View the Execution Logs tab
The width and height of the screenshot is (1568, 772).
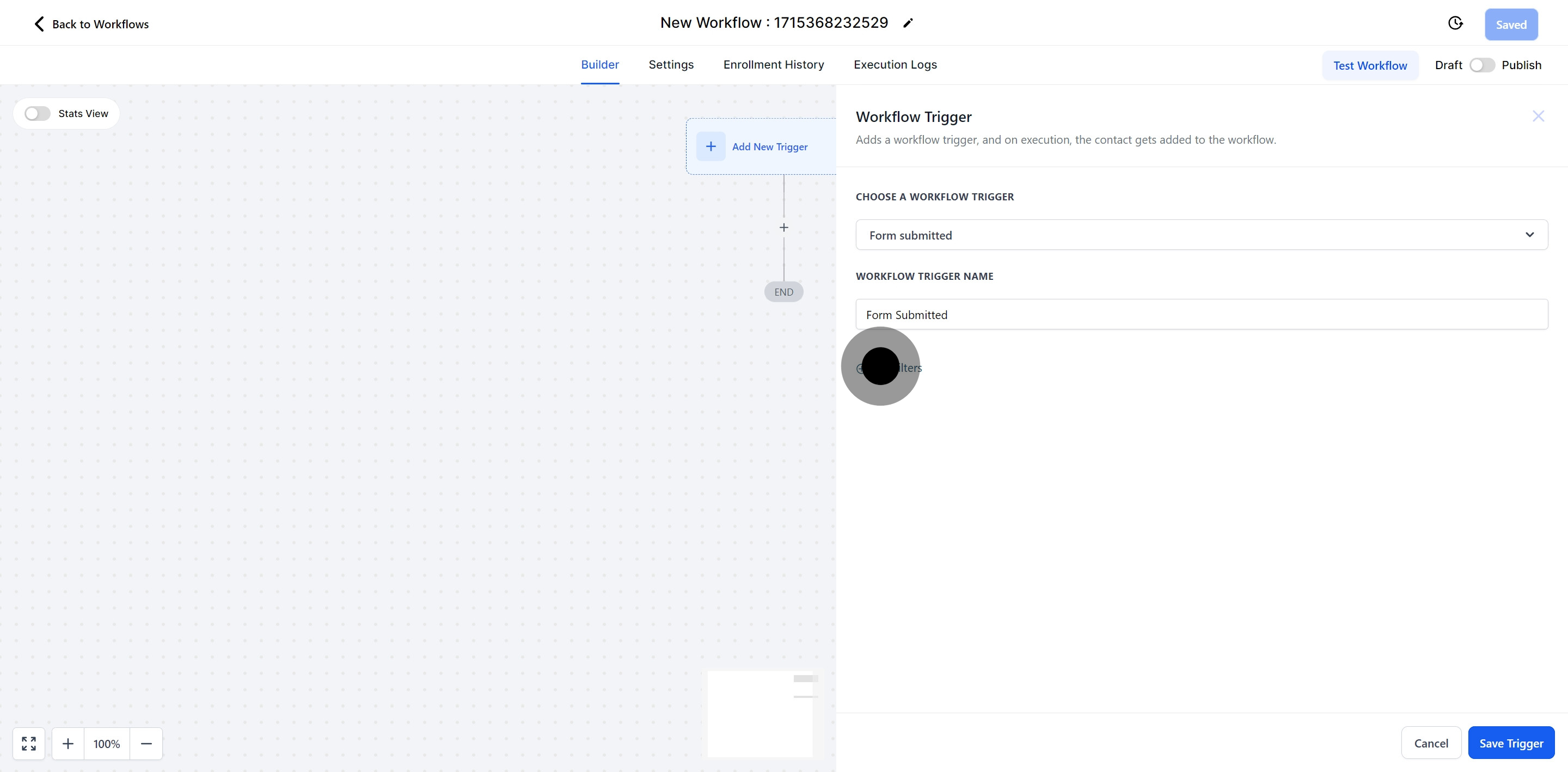(x=895, y=65)
